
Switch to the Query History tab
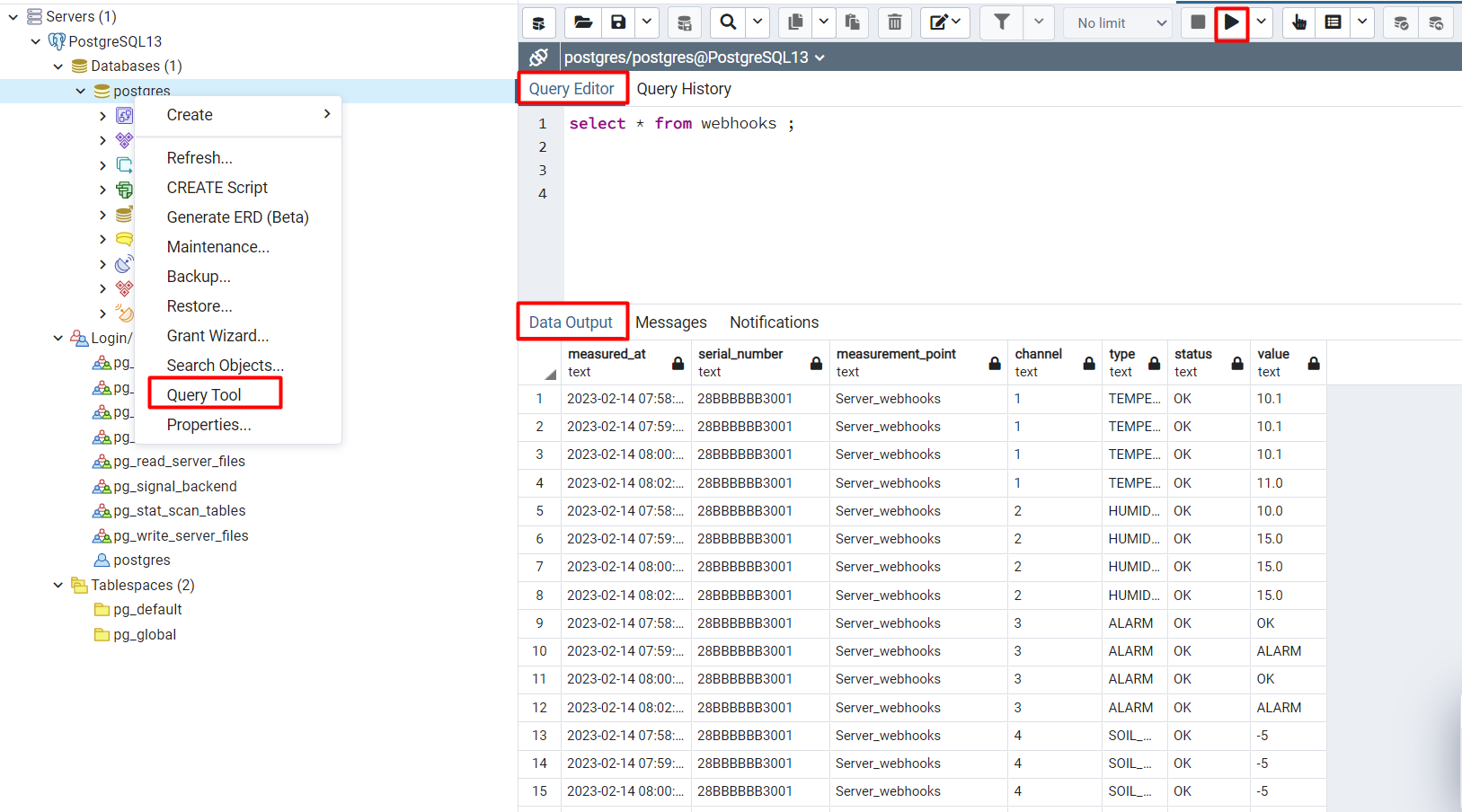tap(684, 88)
